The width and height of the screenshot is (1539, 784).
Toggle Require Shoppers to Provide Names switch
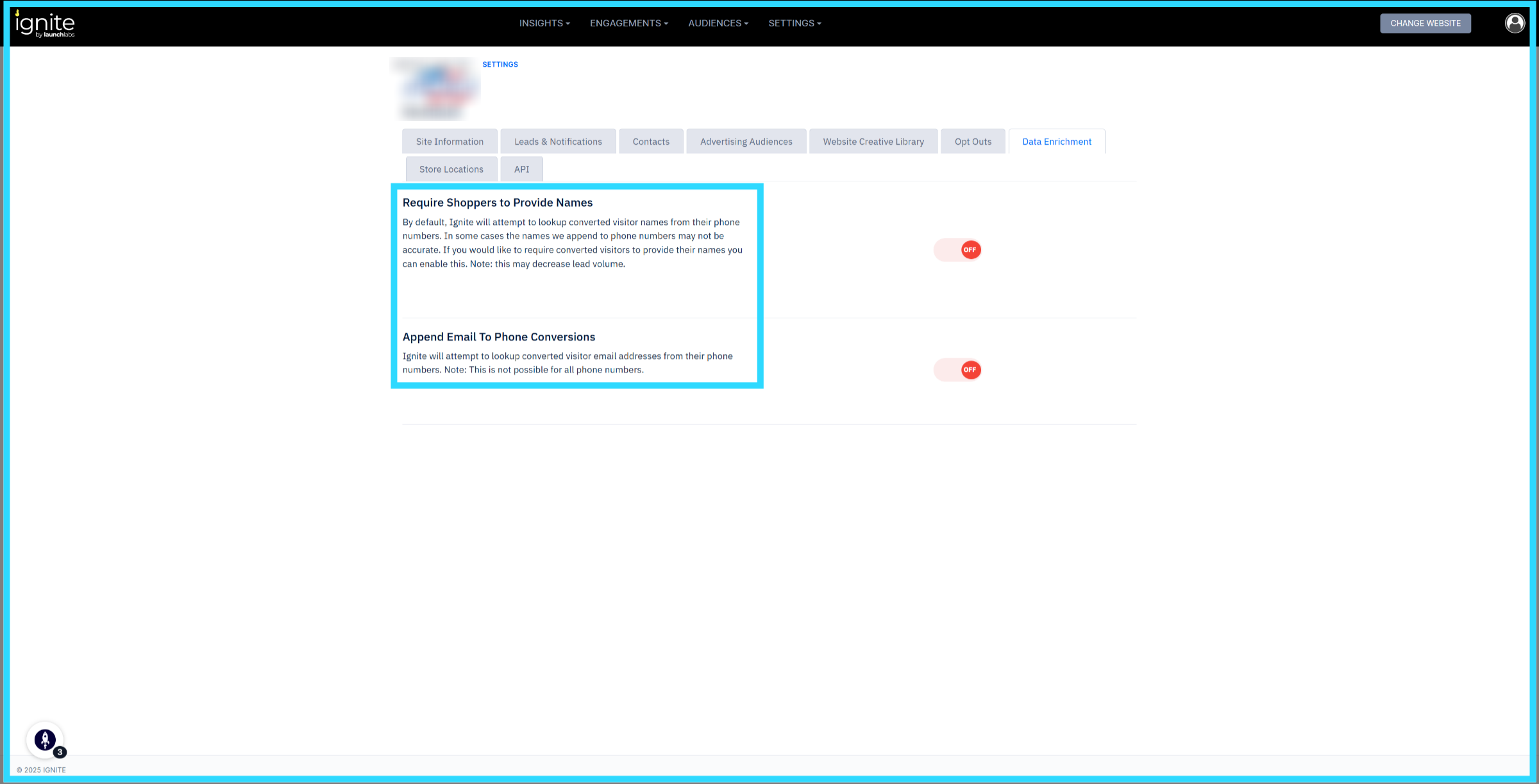tap(957, 250)
